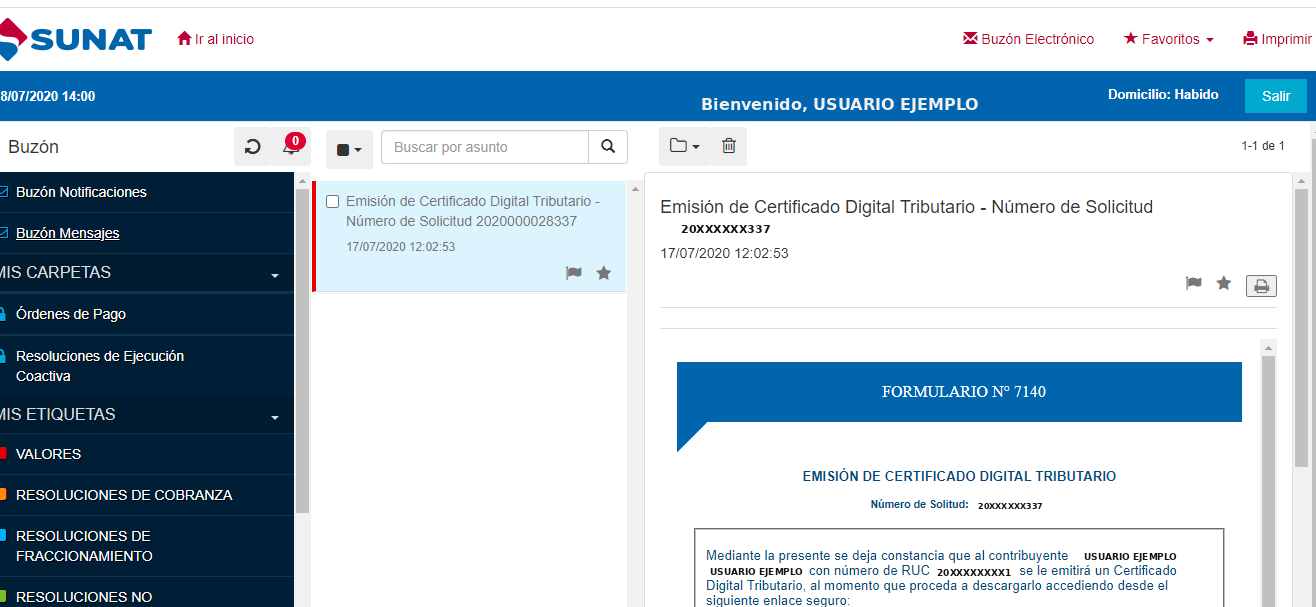
Task: Select the VALORES label
Action: tap(48, 454)
